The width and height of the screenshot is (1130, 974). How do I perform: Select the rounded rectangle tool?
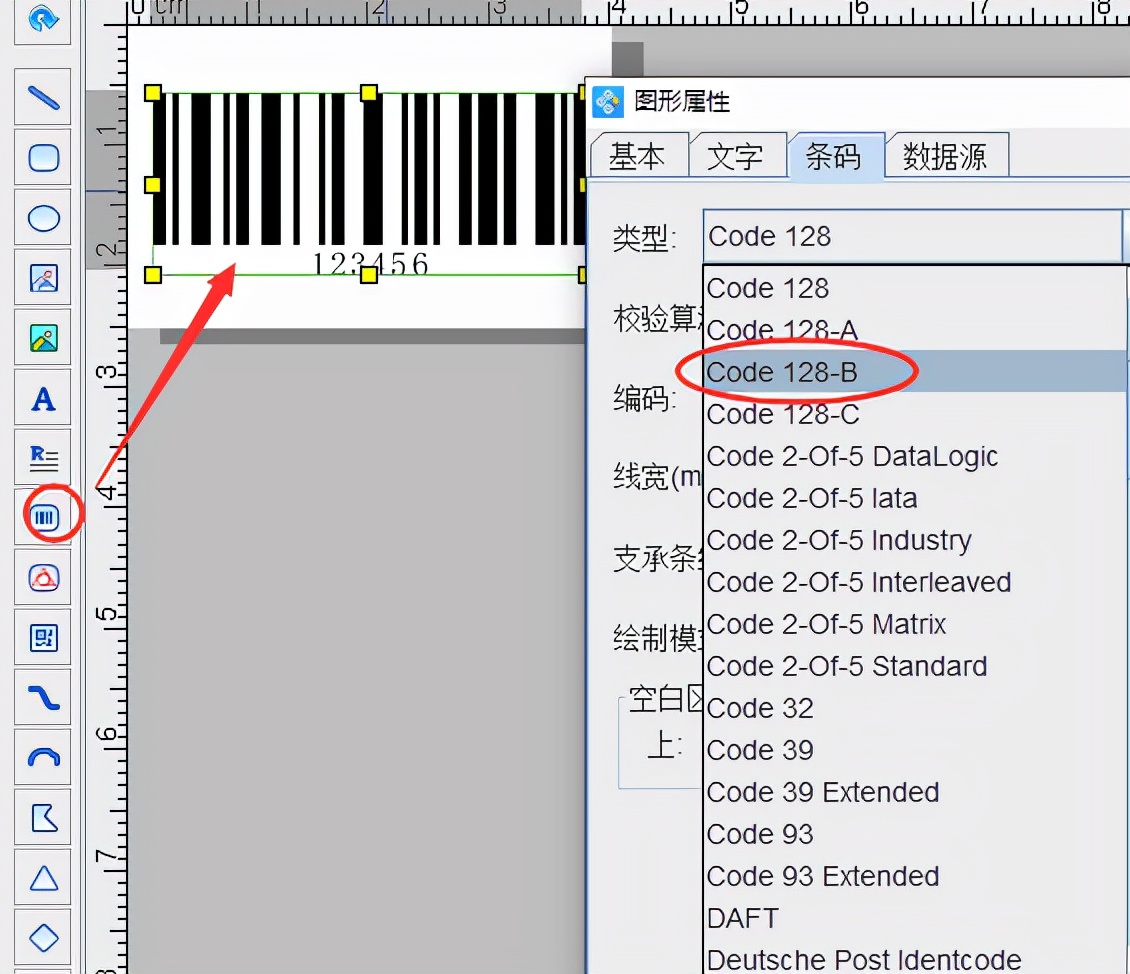[42, 157]
